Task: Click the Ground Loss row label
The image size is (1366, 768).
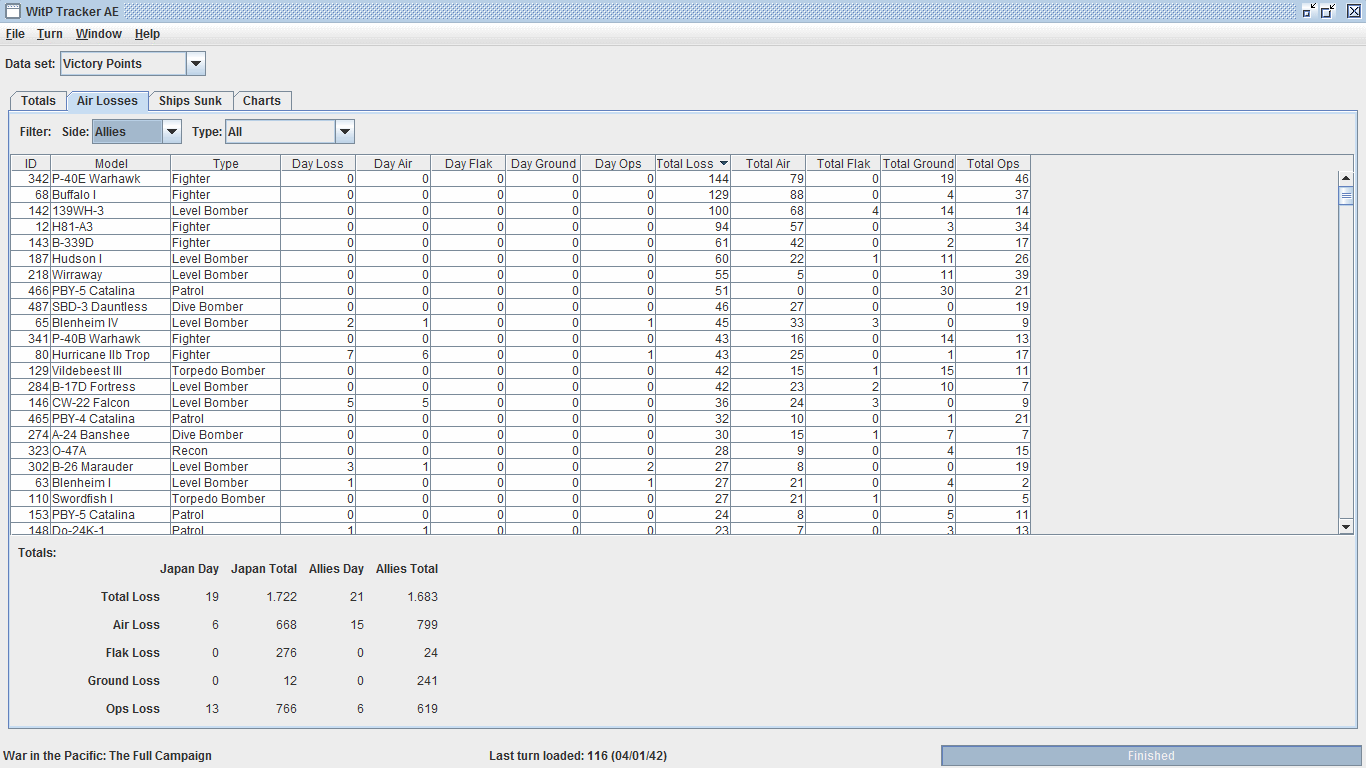Action: (x=124, y=681)
